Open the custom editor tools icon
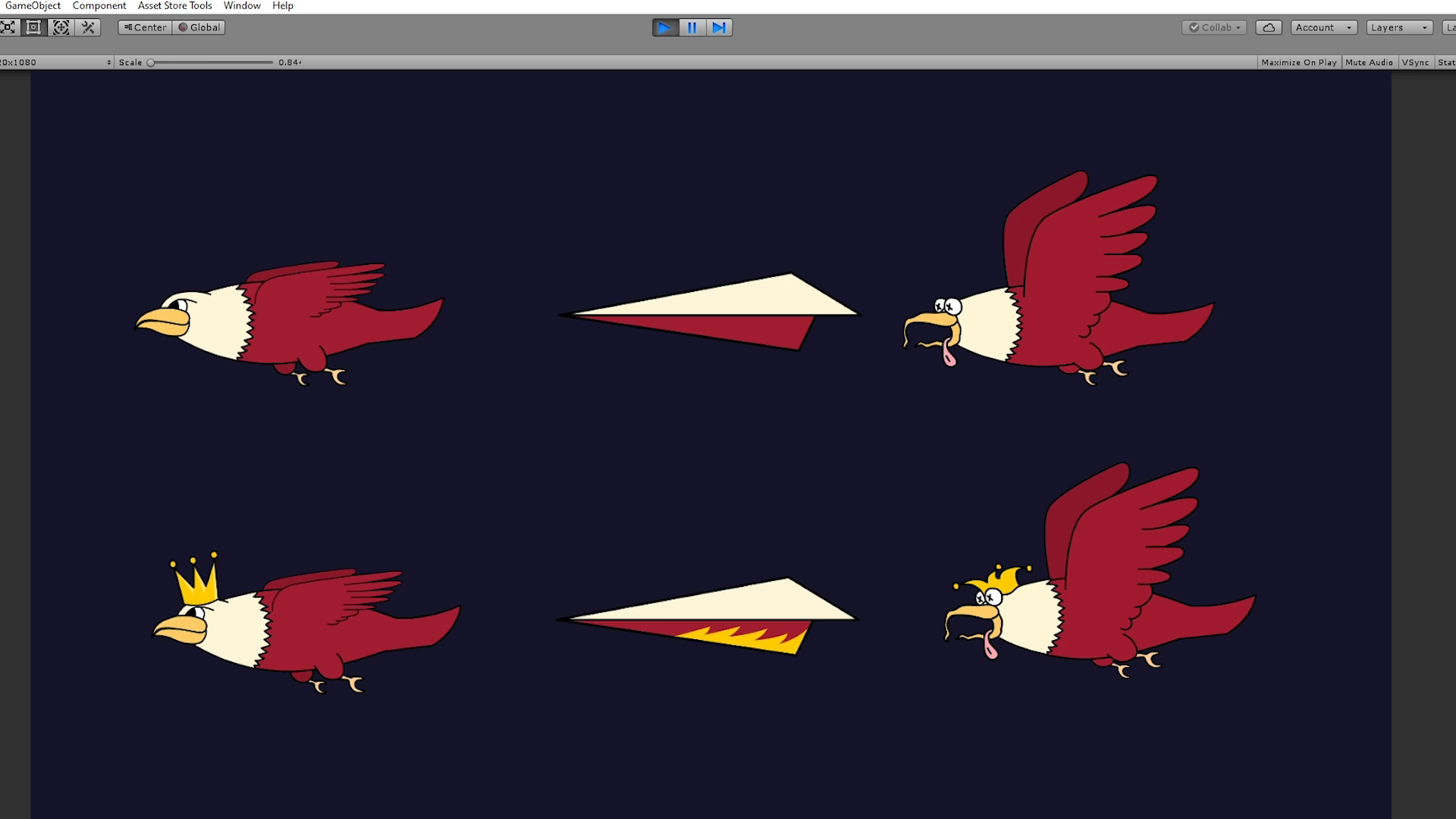 tap(88, 27)
